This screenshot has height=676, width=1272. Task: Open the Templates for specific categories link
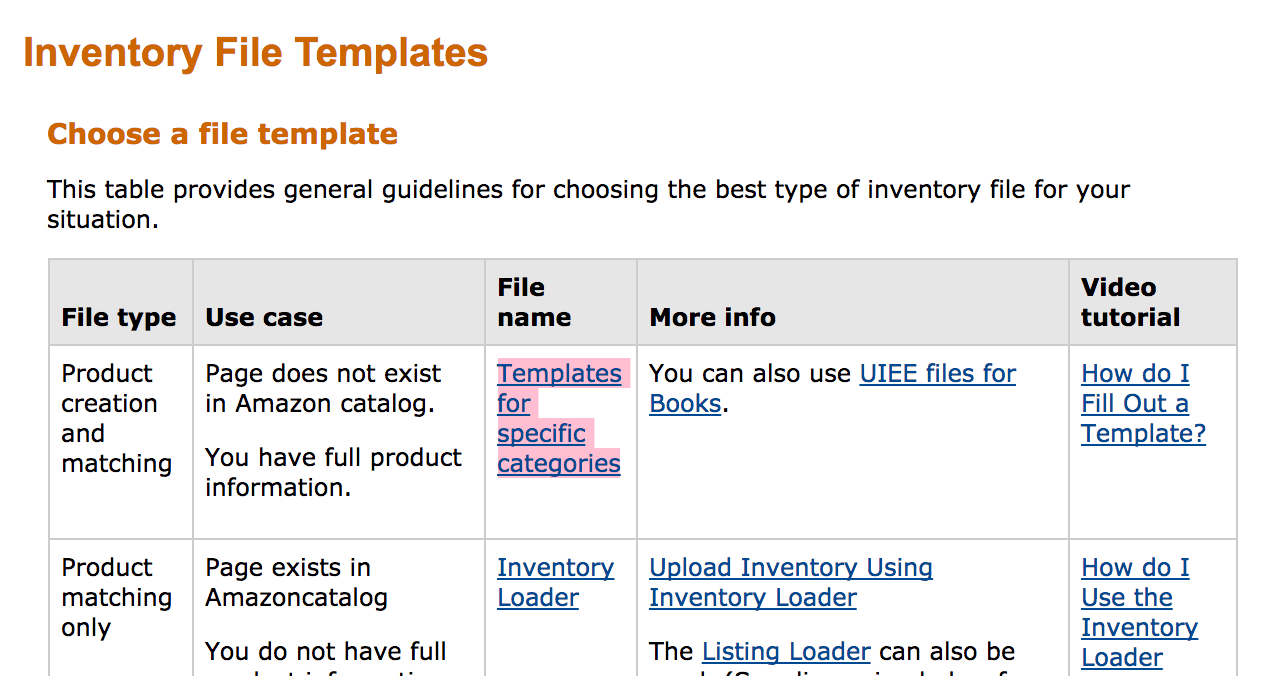pos(559,418)
